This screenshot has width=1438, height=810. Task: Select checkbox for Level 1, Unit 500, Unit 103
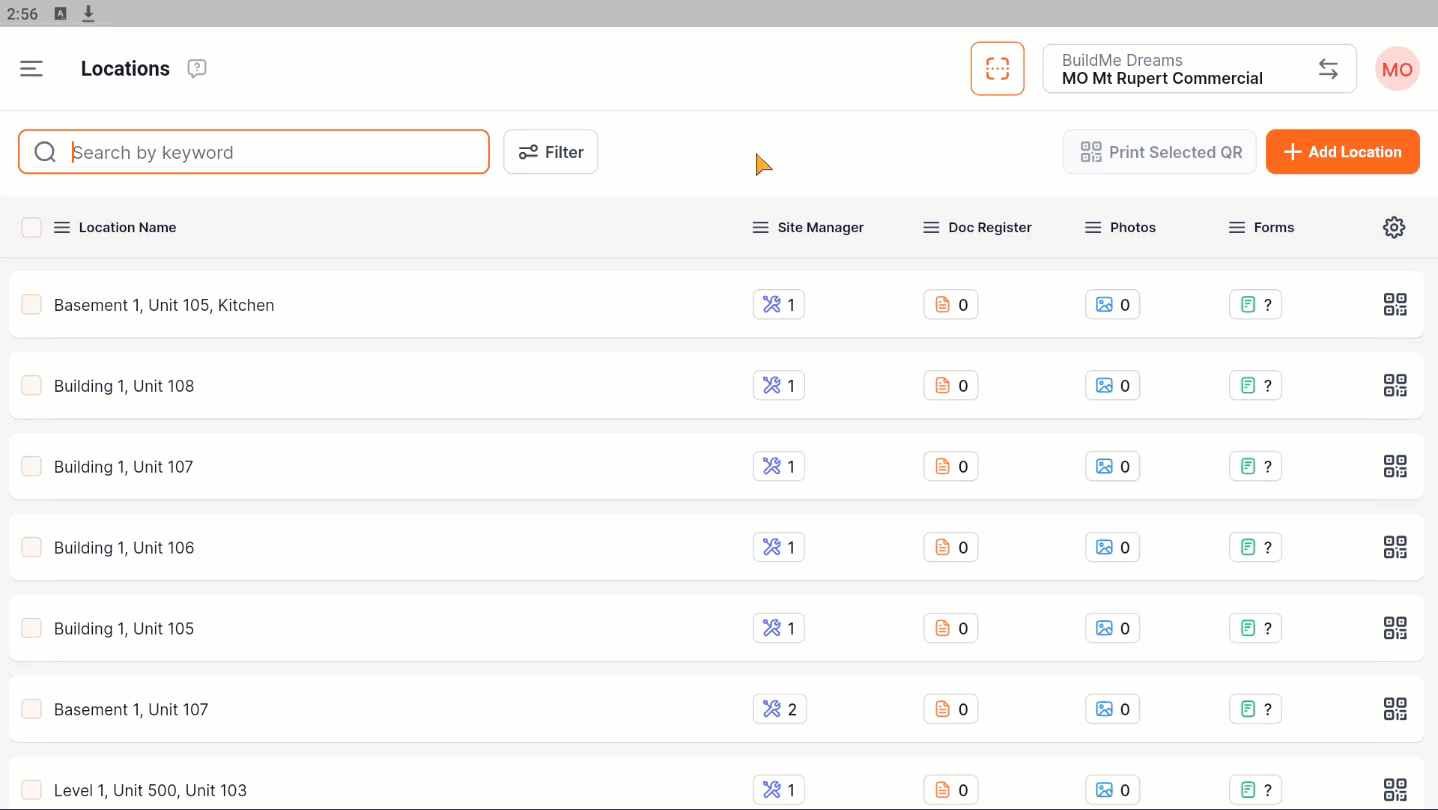[x=31, y=791]
